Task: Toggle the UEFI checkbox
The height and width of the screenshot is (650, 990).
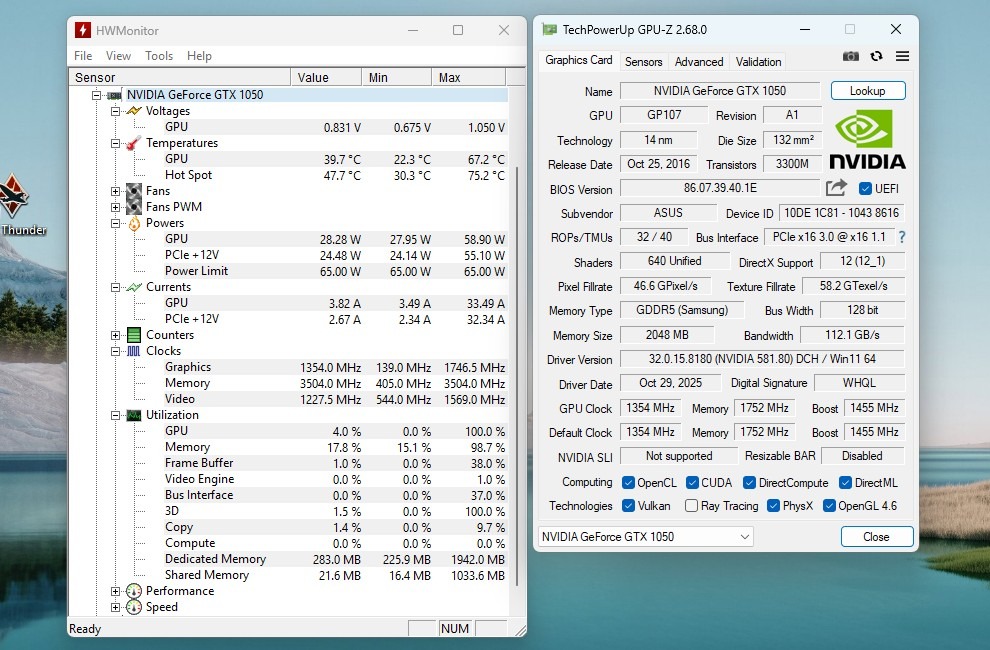Action: pyautogui.click(x=865, y=188)
